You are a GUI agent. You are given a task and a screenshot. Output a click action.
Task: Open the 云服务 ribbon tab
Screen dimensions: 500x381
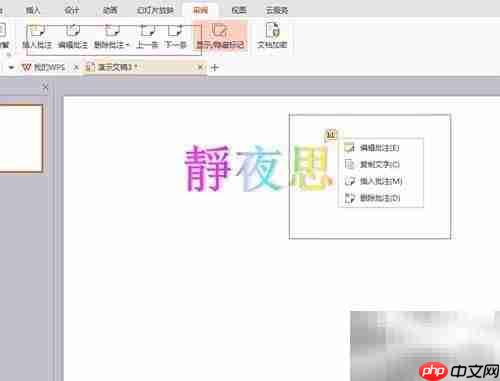[277, 10]
